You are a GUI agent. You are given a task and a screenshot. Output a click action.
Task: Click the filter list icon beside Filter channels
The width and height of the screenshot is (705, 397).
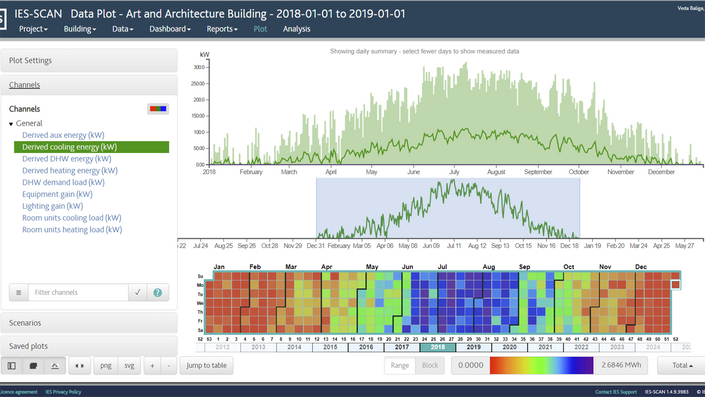(x=19, y=292)
